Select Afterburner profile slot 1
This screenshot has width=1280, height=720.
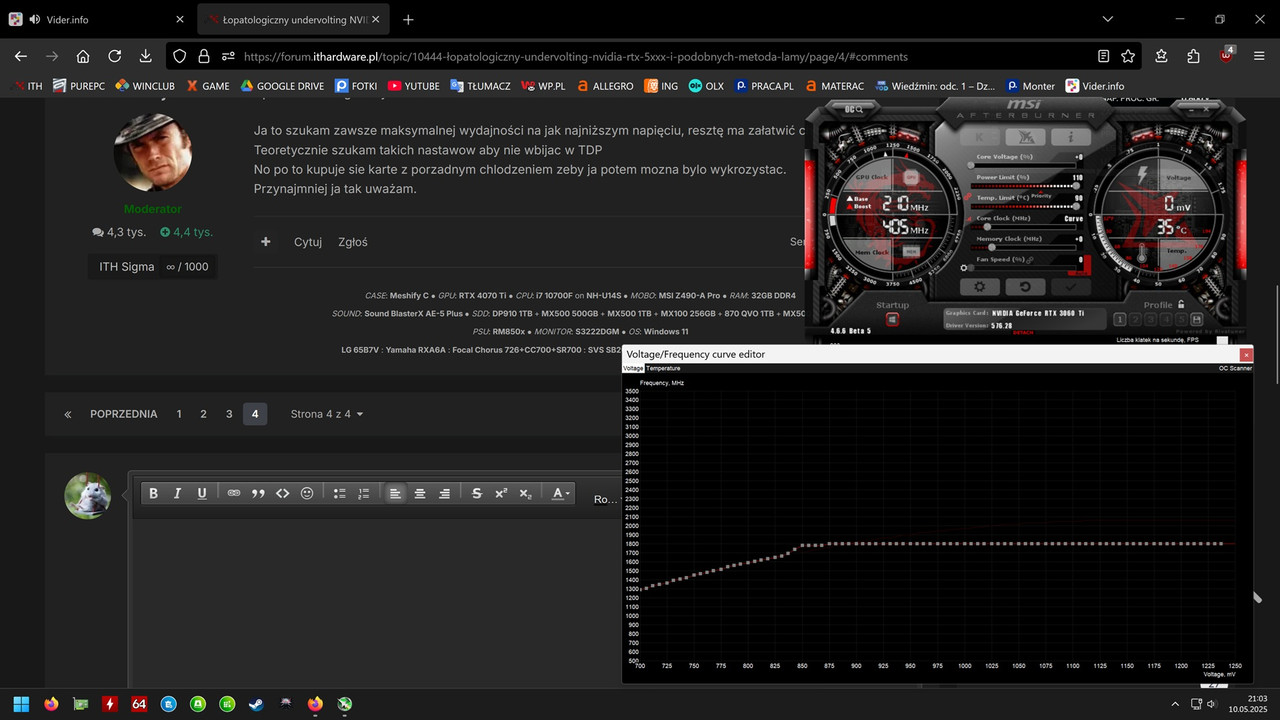click(x=1121, y=319)
